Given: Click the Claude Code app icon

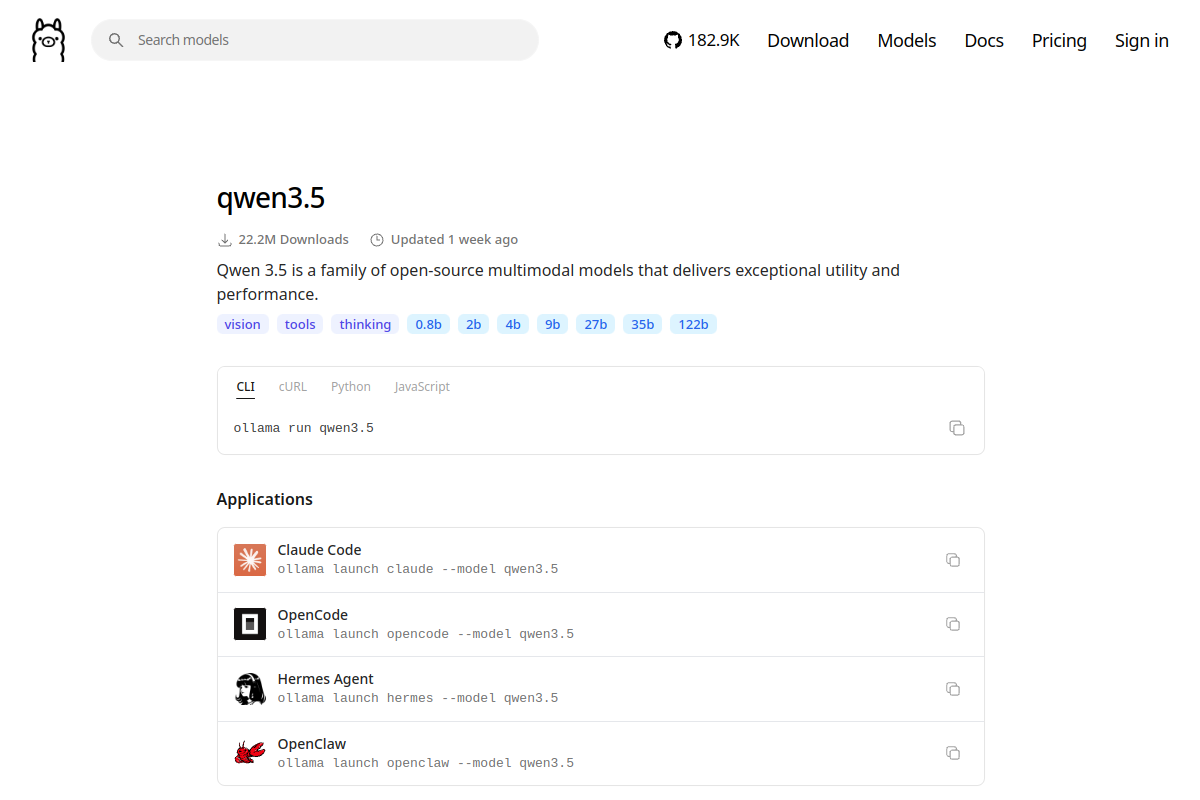Looking at the screenshot, I should [x=250, y=560].
